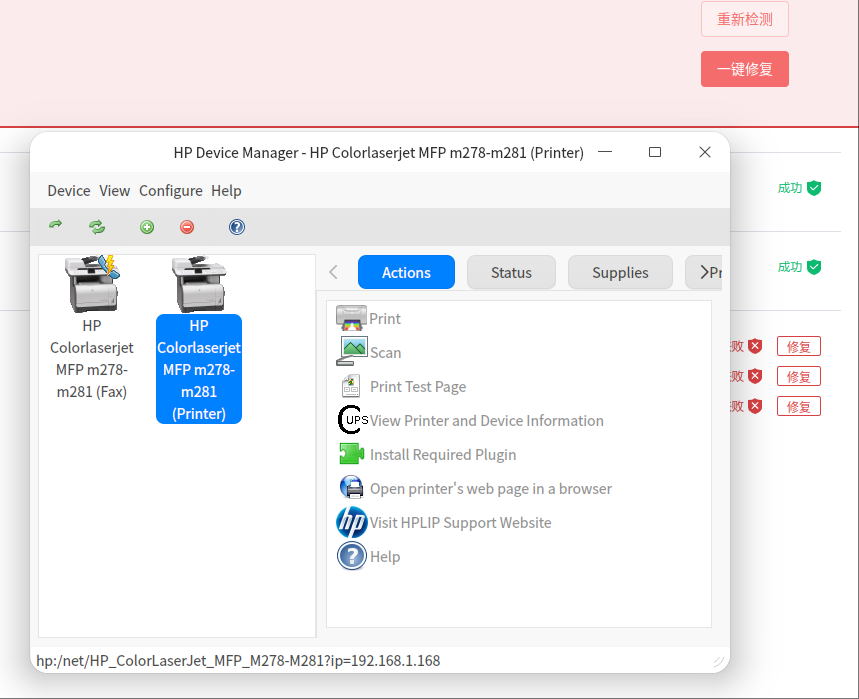Click the HP logo support icon

coord(352,522)
